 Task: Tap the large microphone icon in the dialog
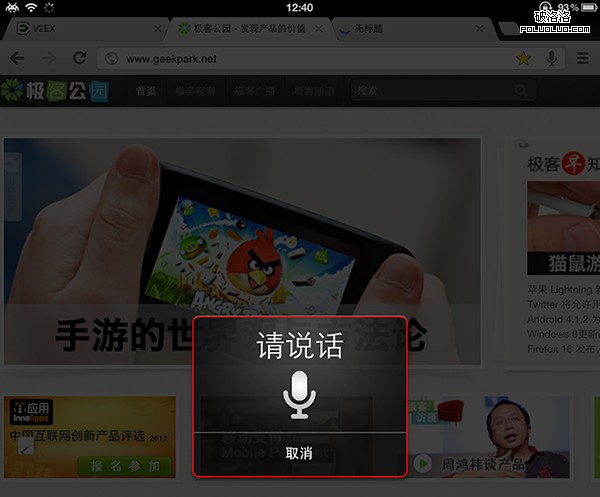[x=299, y=394]
